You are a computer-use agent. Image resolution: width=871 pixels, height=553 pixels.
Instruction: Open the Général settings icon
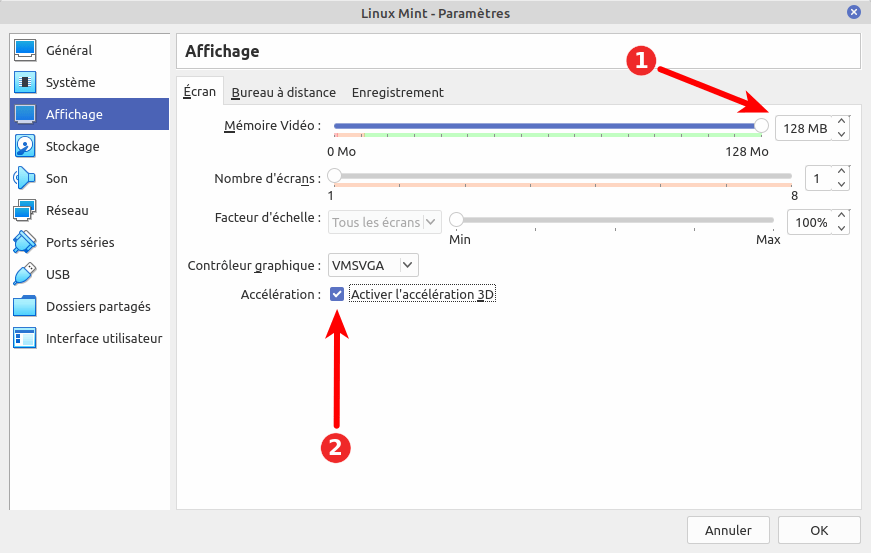pos(25,50)
